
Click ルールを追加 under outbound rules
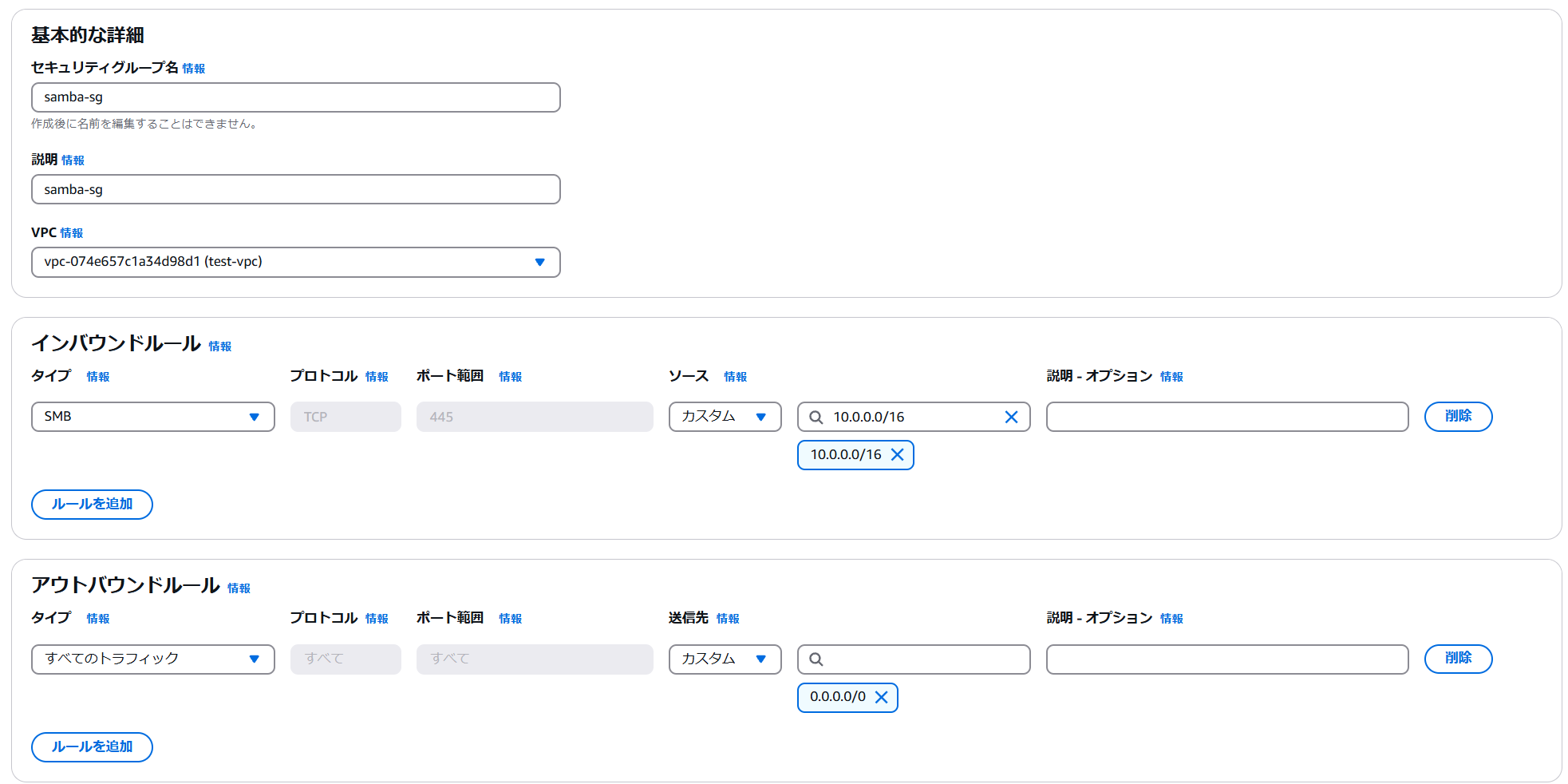[x=92, y=747]
